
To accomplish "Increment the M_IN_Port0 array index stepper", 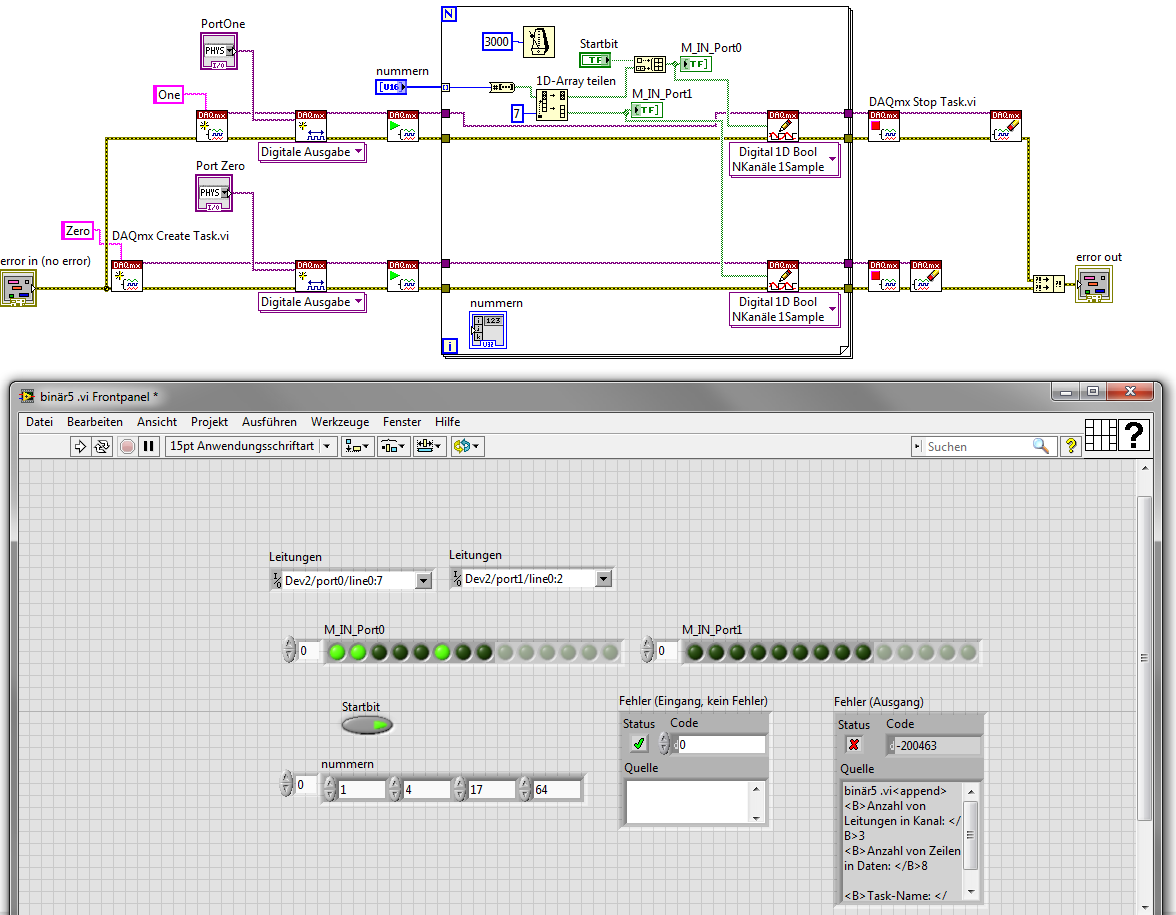I will click(x=290, y=645).
